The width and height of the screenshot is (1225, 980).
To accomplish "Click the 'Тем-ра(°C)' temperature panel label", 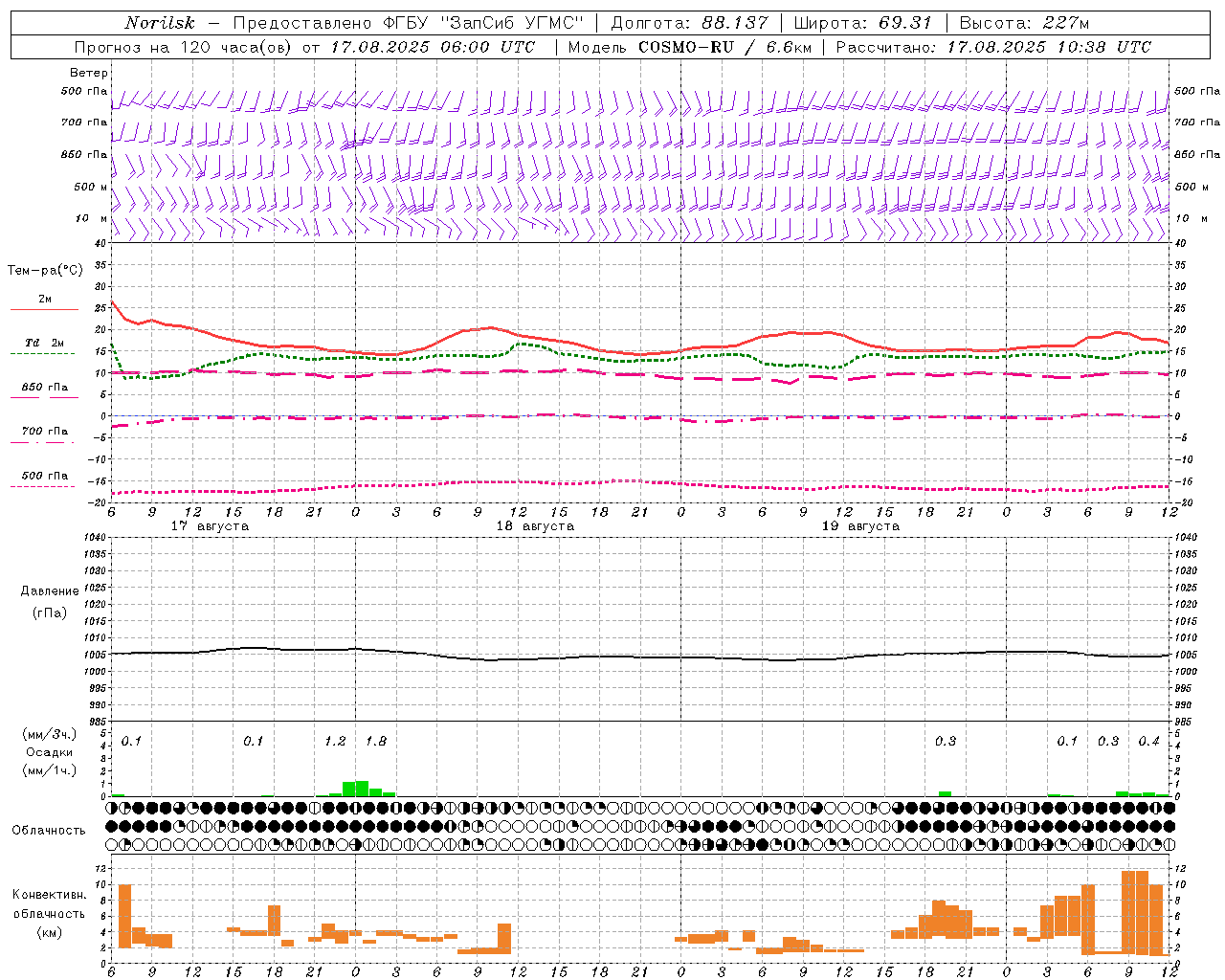I will 45,271.
